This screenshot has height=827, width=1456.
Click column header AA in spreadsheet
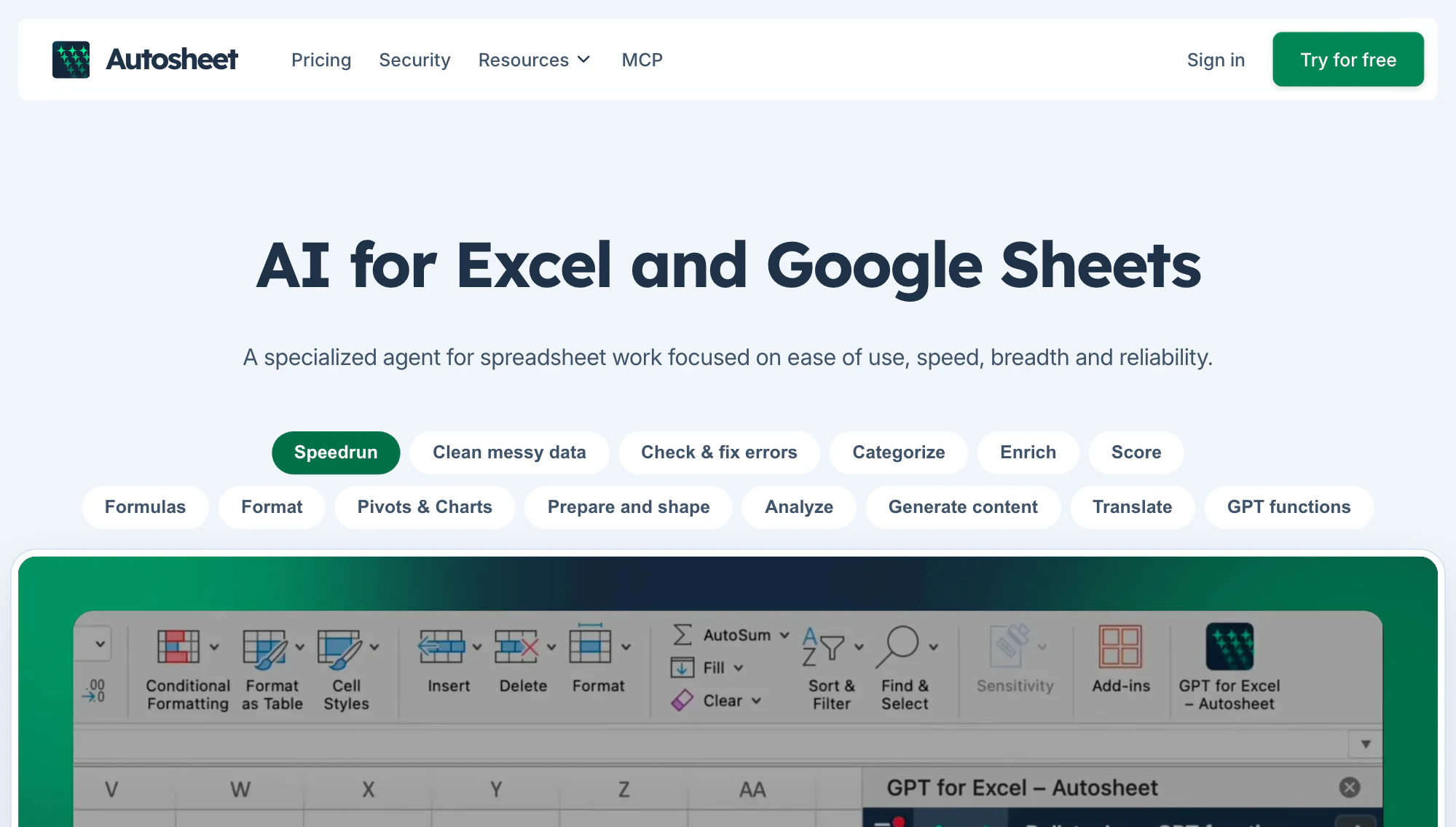[752, 790]
